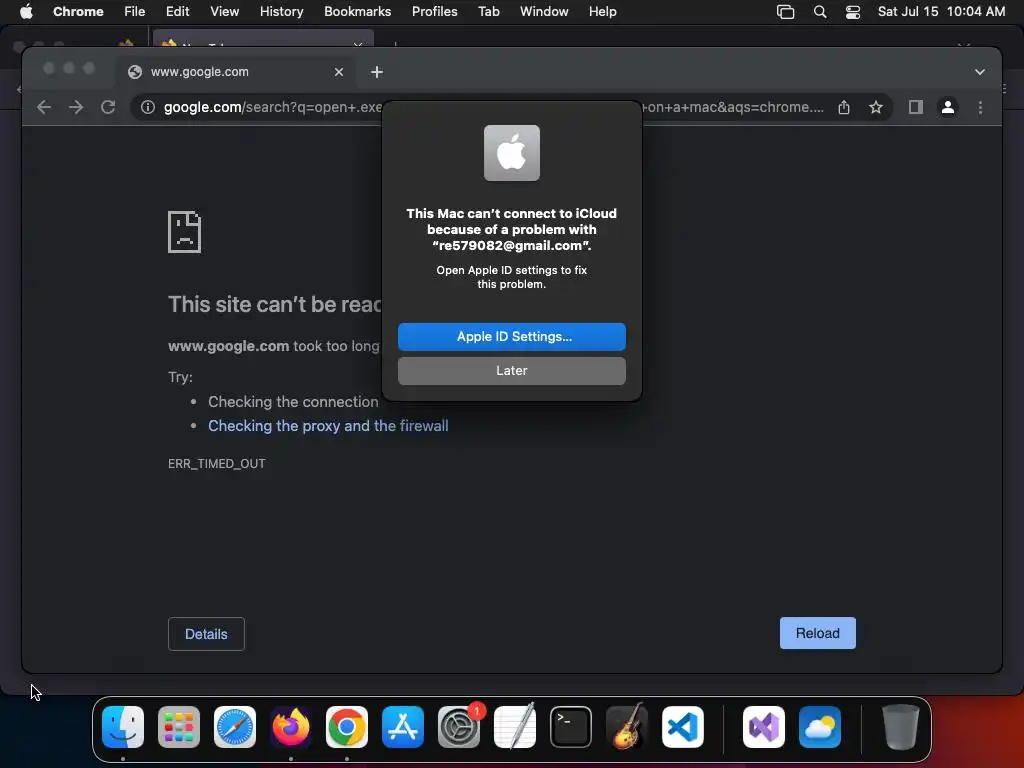The width and height of the screenshot is (1024, 768).
Task: Open the Profiles menu
Action: tap(434, 11)
